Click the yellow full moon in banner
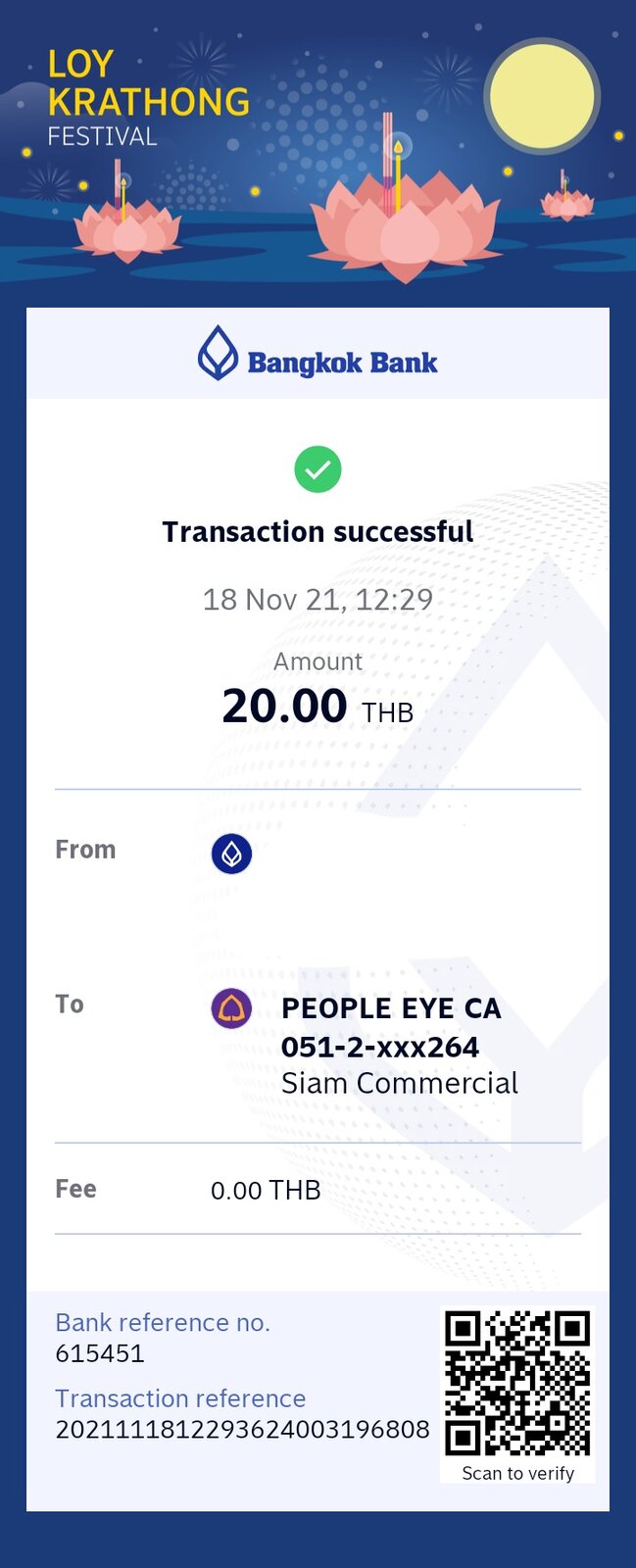Viewport: 636px width, 1568px height. click(x=542, y=96)
